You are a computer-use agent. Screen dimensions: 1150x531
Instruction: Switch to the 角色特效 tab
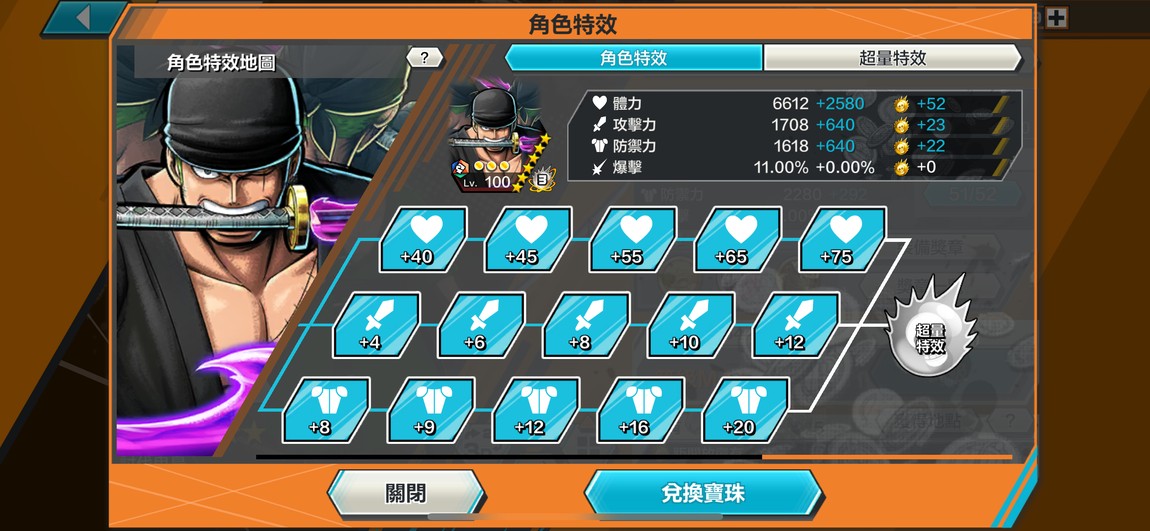[x=634, y=58]
